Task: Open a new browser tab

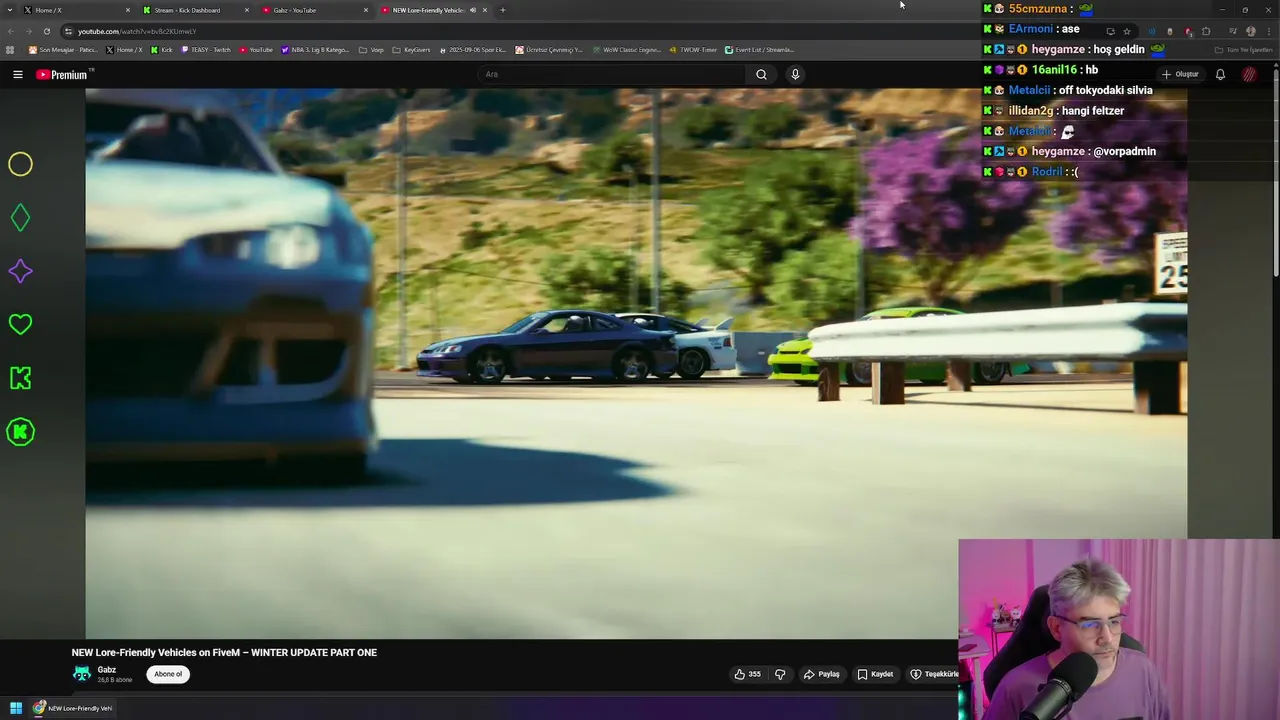Action: point(502,10)
